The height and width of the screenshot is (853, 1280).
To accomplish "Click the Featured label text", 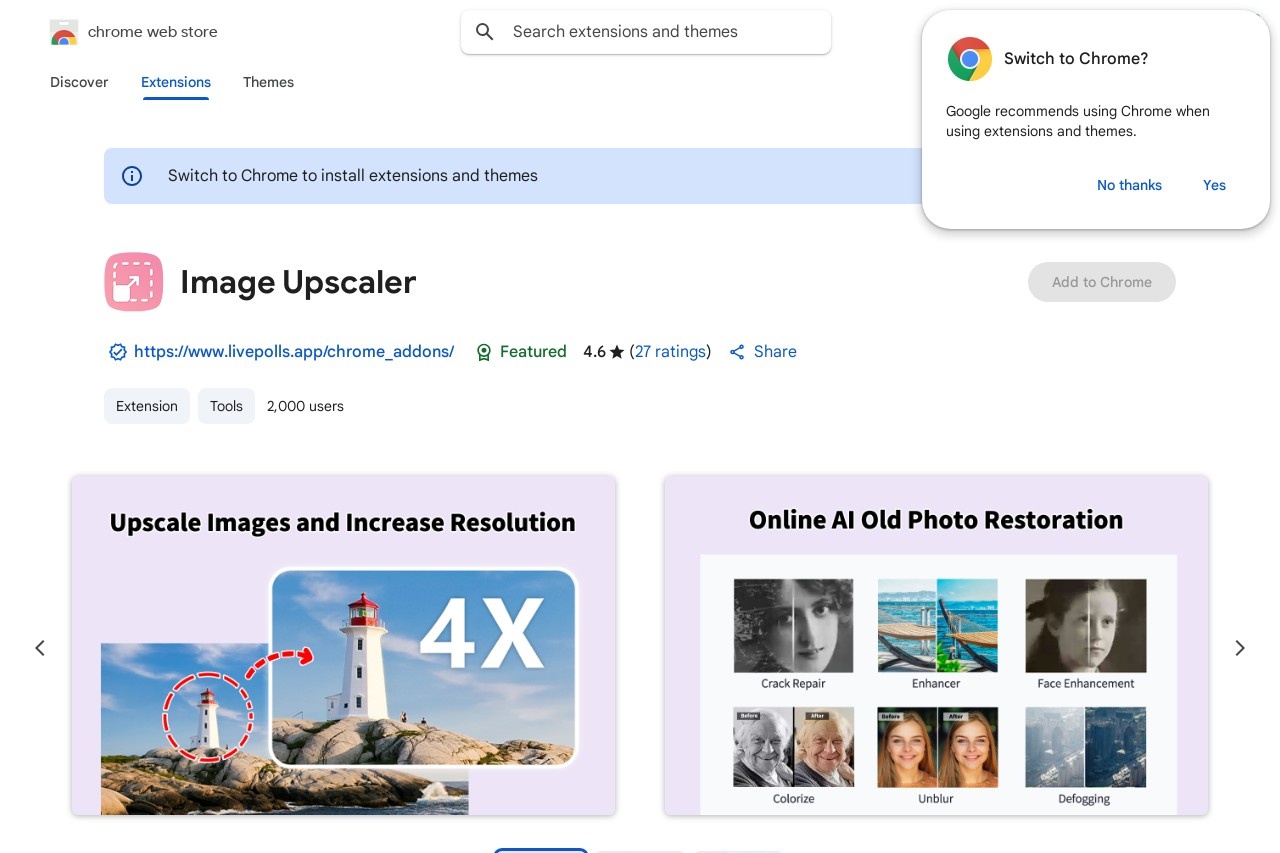I will (533, 352).
